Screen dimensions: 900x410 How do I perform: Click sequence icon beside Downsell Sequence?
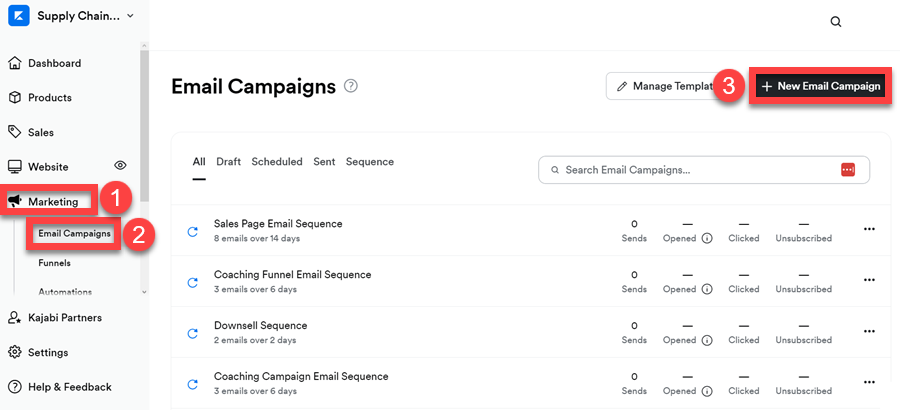pos(193,334)
